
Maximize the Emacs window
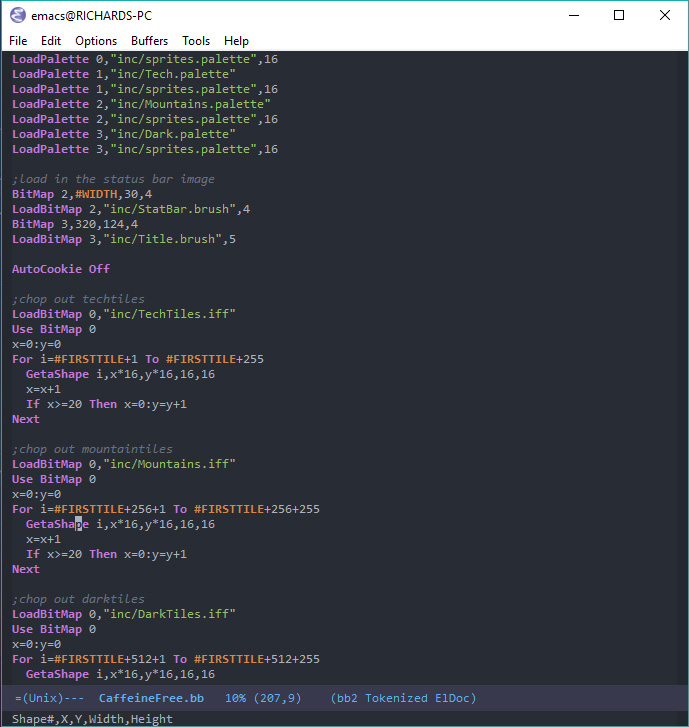[619, 15]
